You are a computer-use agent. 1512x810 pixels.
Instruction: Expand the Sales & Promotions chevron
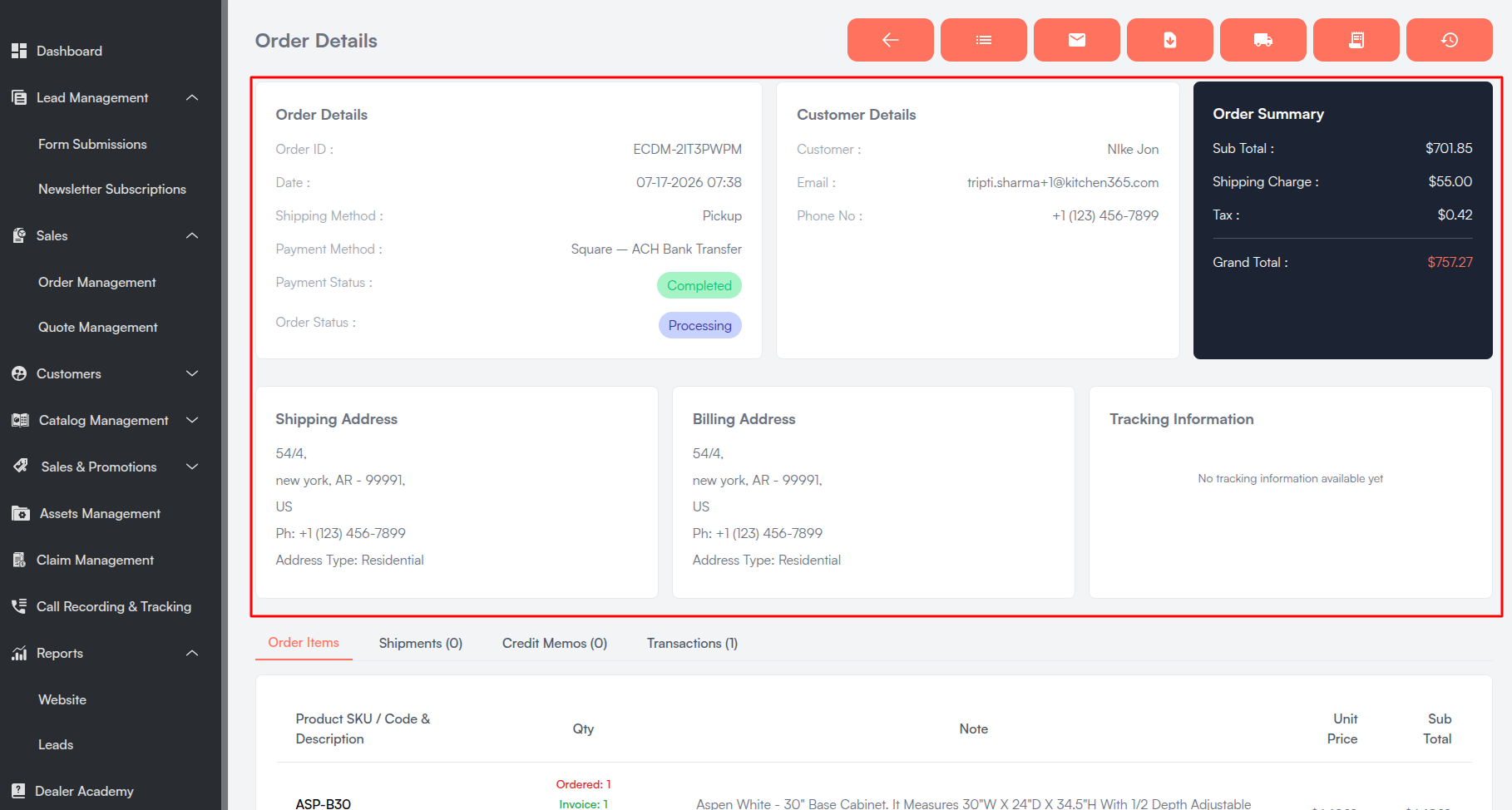point(192,467)
